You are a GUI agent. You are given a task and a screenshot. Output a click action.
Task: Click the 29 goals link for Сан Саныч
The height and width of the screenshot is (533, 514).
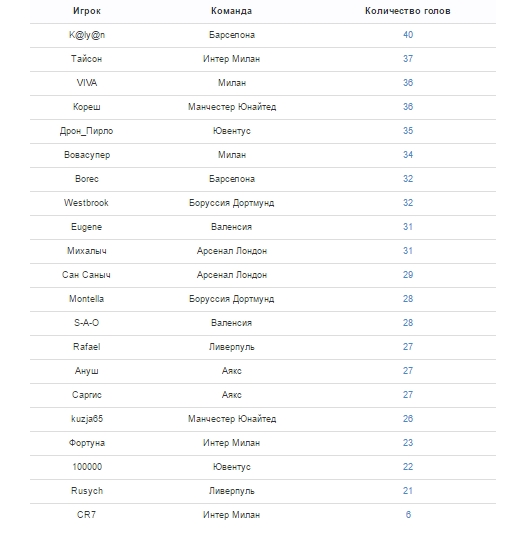(408, 275)
